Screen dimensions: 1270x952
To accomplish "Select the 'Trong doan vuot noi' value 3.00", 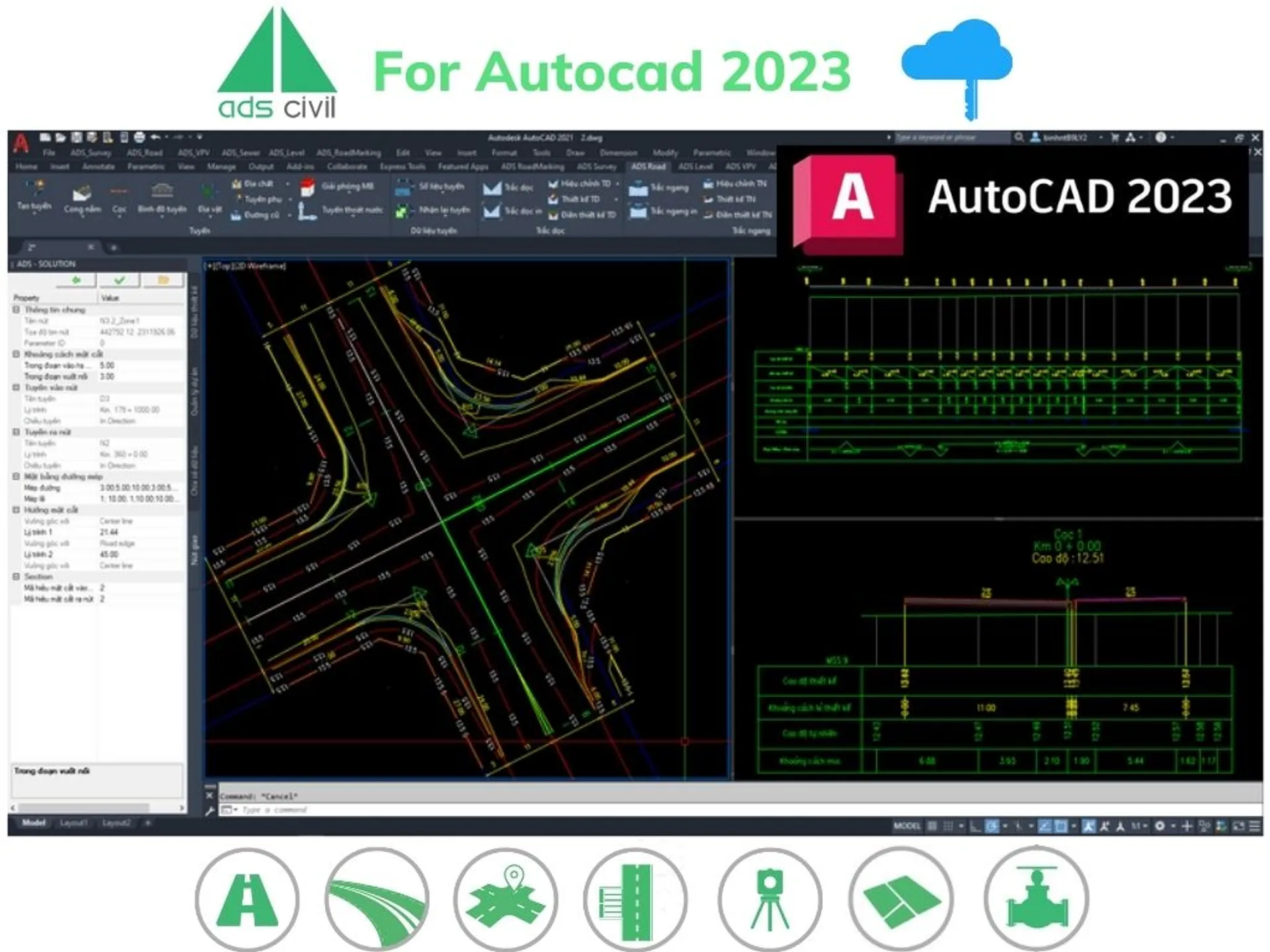I will coord(142,376).
